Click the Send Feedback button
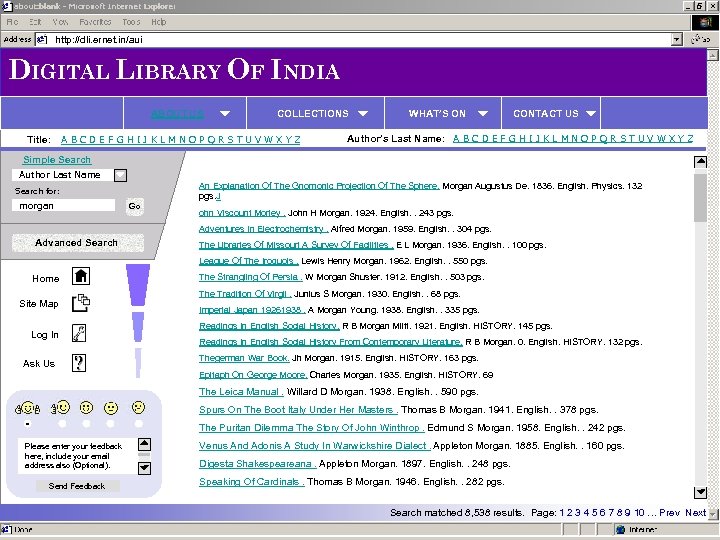Screen dimensions: 720x540 [x=78, y=486]
